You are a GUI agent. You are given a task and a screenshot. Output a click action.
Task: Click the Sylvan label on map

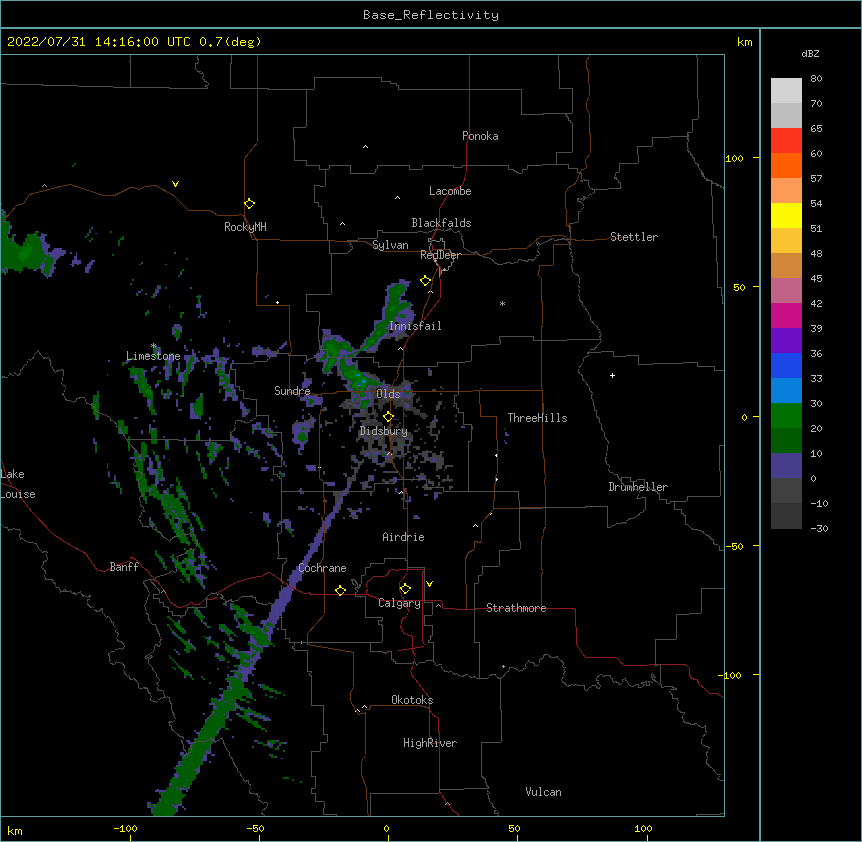pyautogui.click(x=390, y=245)
